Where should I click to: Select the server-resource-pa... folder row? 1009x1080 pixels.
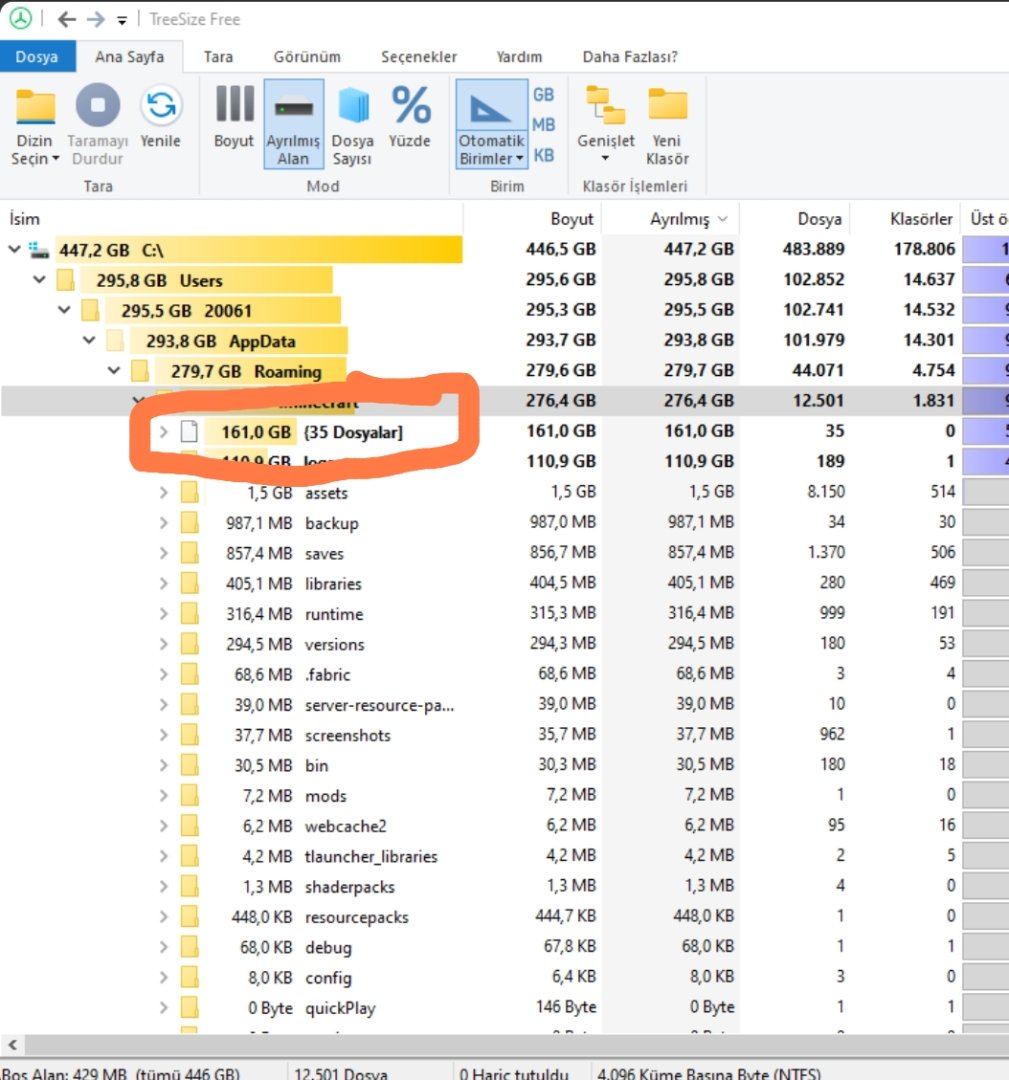[504, 705]
